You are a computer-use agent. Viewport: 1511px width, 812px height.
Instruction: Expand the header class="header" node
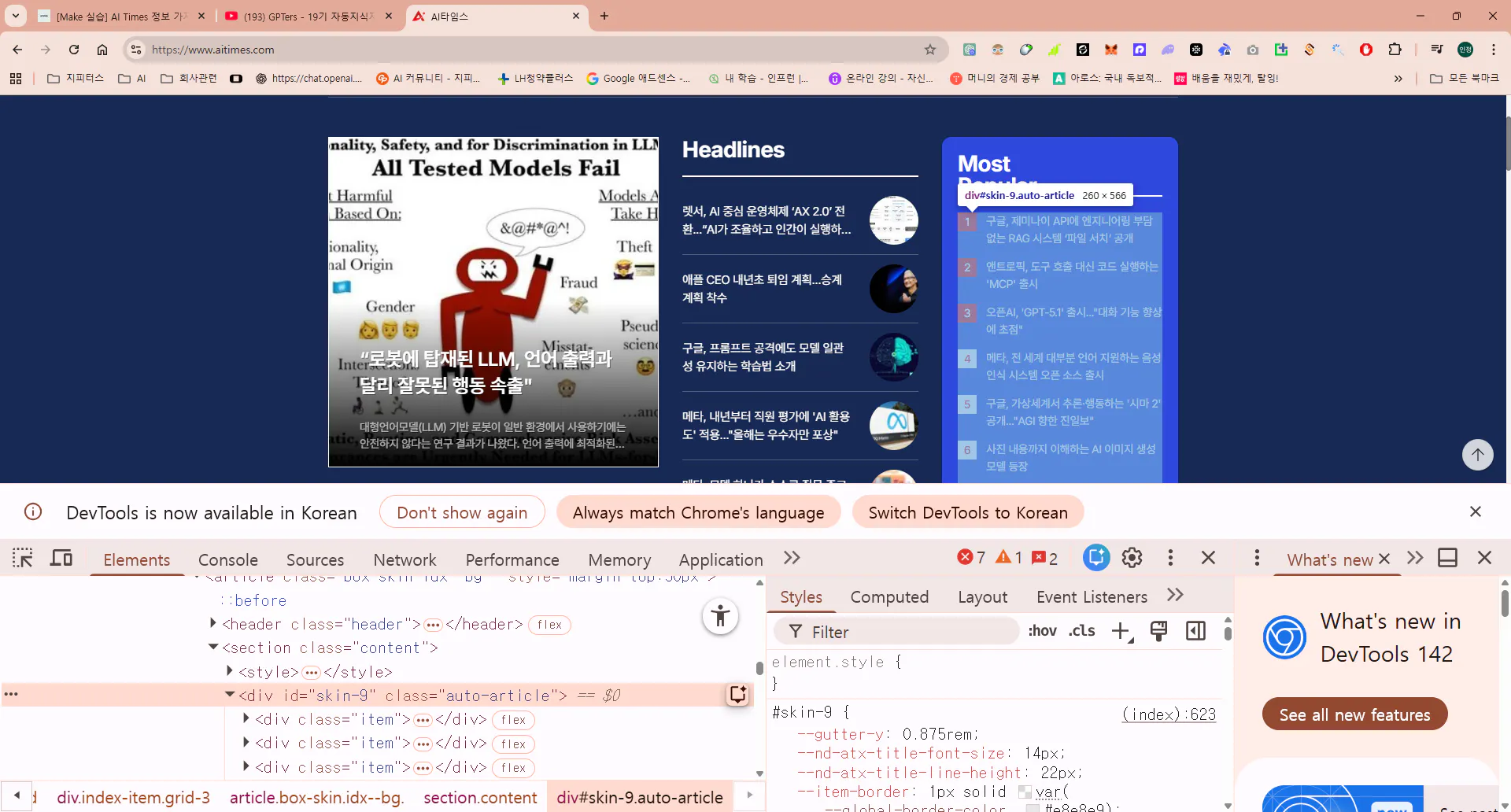[213, 623]
